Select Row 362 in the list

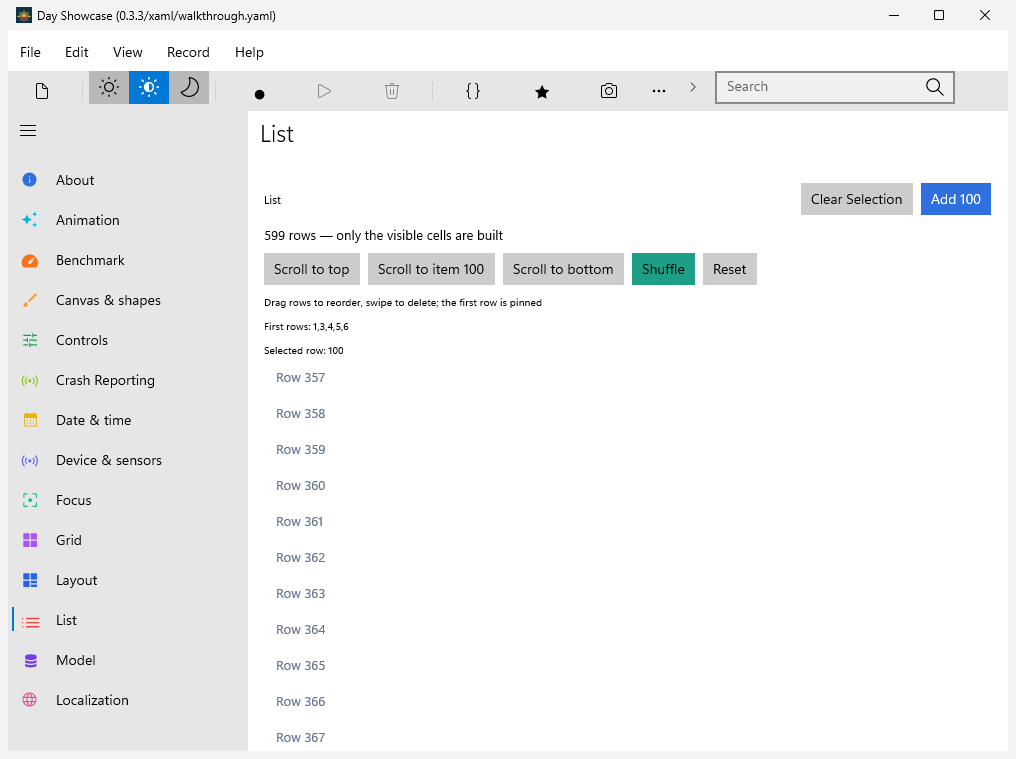point(628,557)
